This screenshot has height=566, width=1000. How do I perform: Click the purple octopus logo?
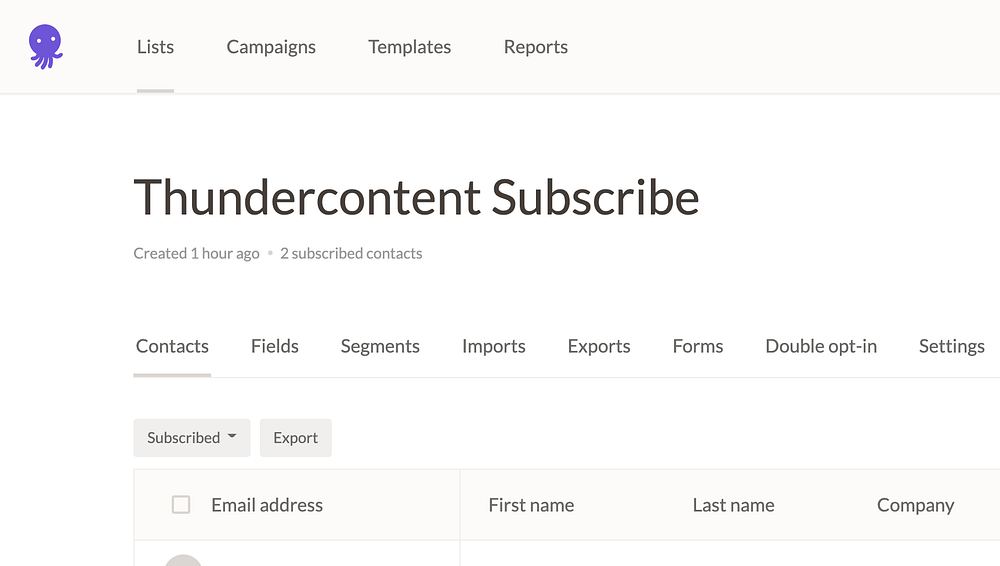tap(45, 47)
